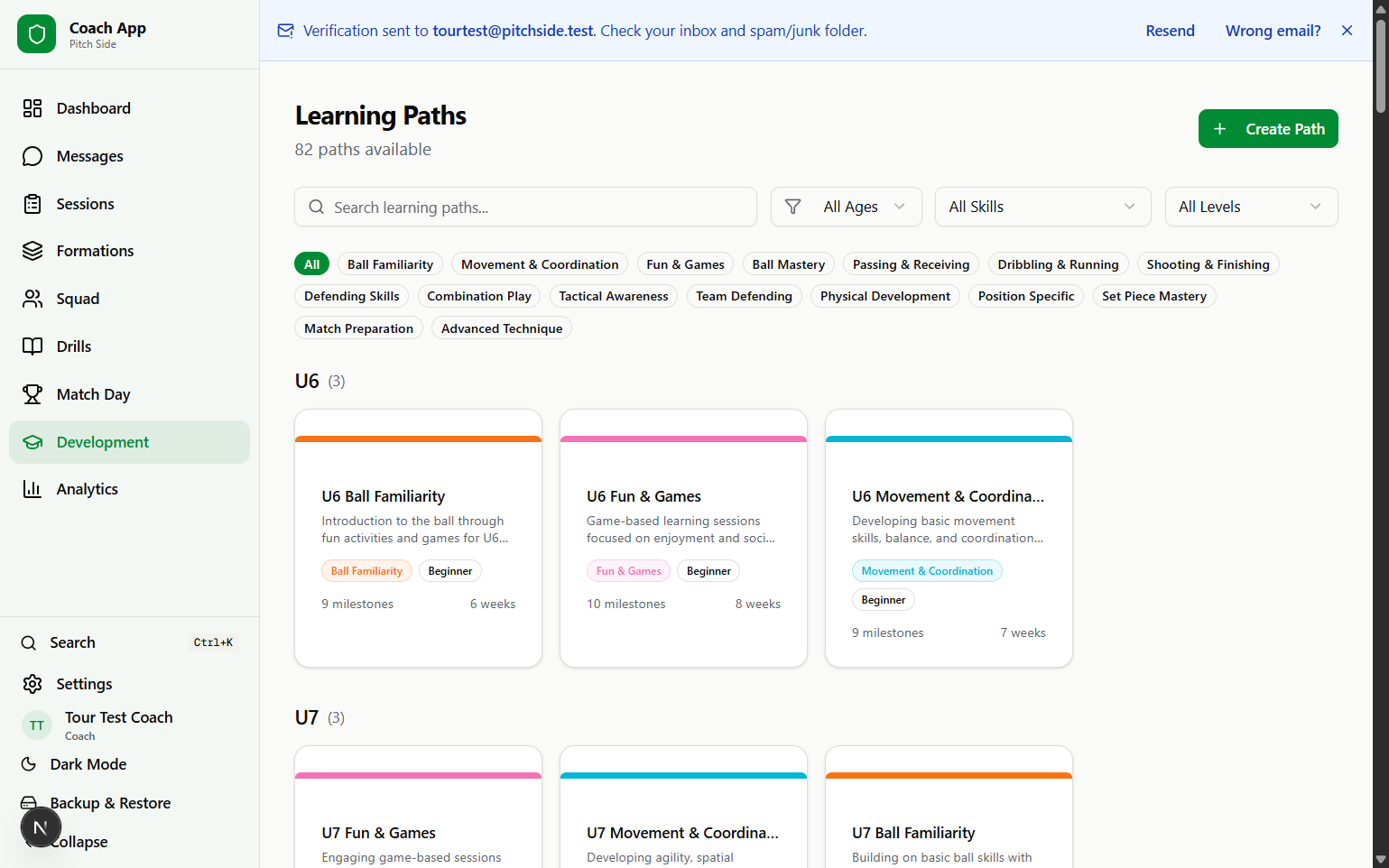1389x868 pixels.
Task: Click the Sessions clipboard icon
Action: (32, 204)
